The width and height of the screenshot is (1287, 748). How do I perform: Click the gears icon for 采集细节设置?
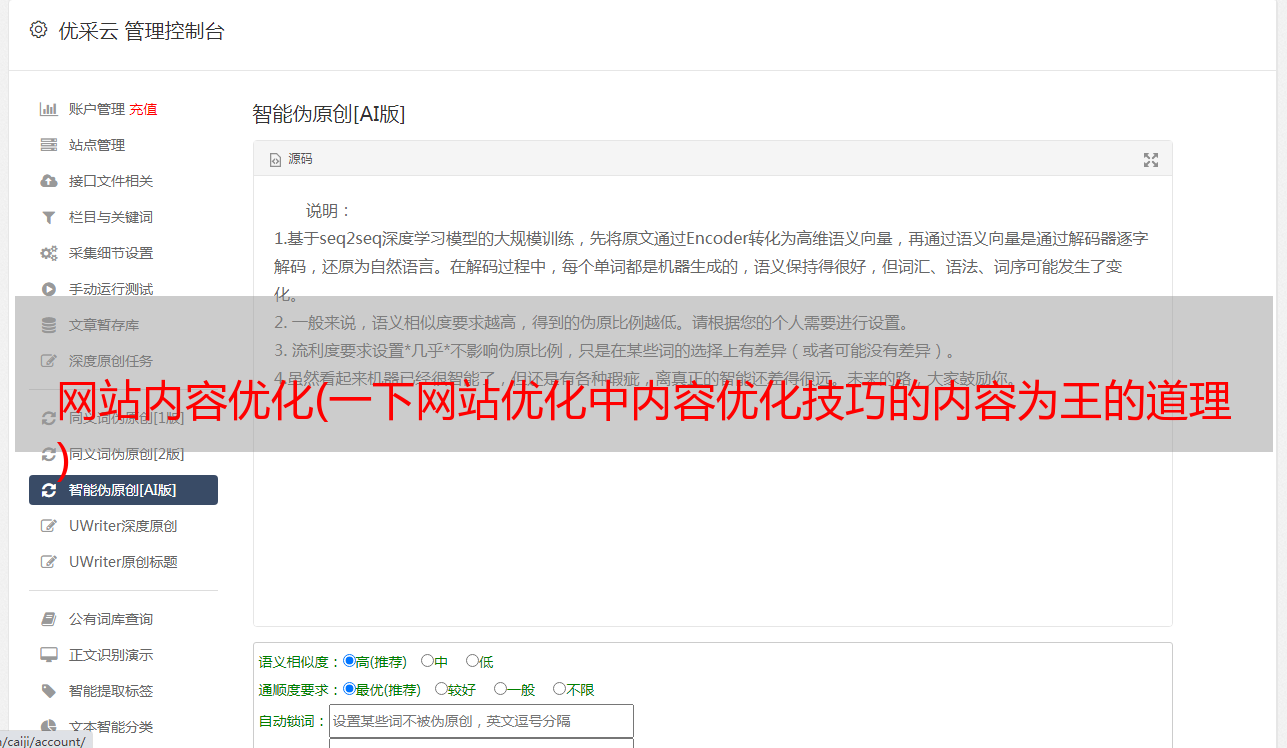[48, 253]
